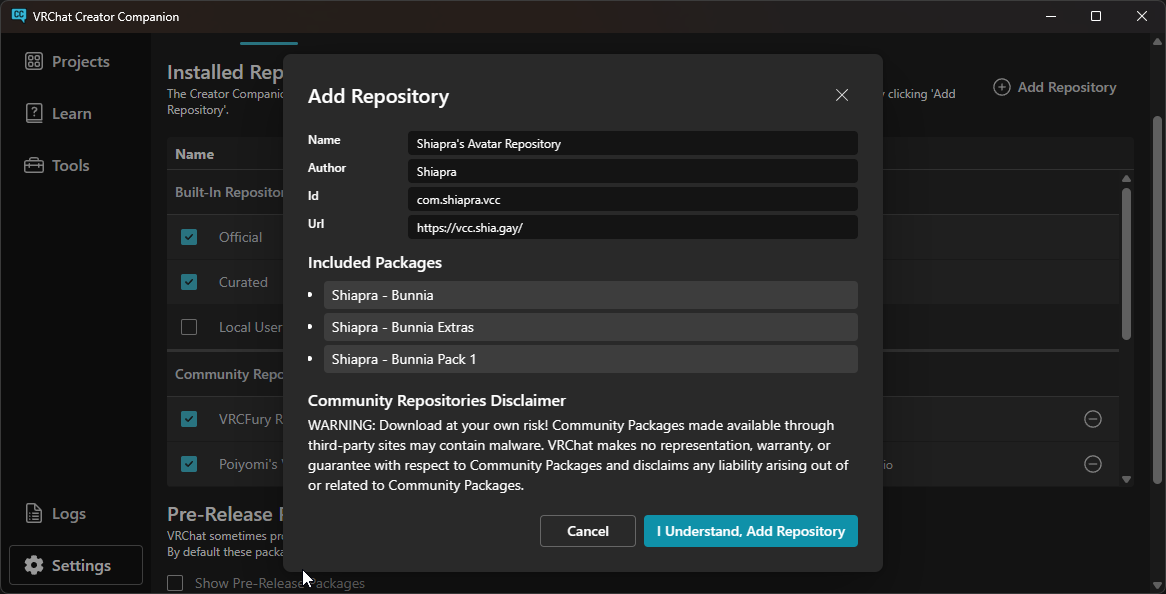Disable the VRCFury repository checkbox
The width and height of the screenshot is (1166, 594).
[x=189, y=419]
